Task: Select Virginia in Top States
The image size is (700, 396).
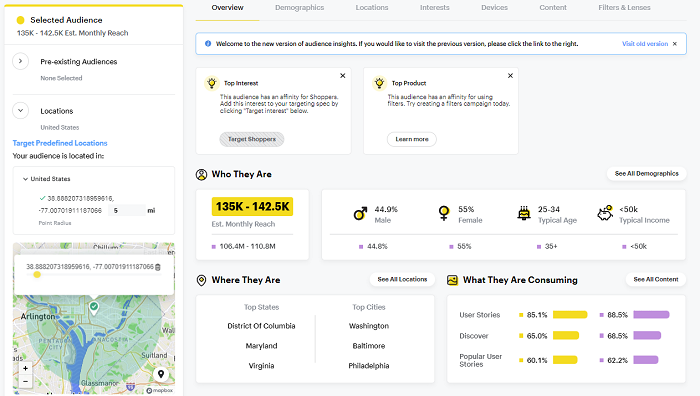Action: pos(261,366)
